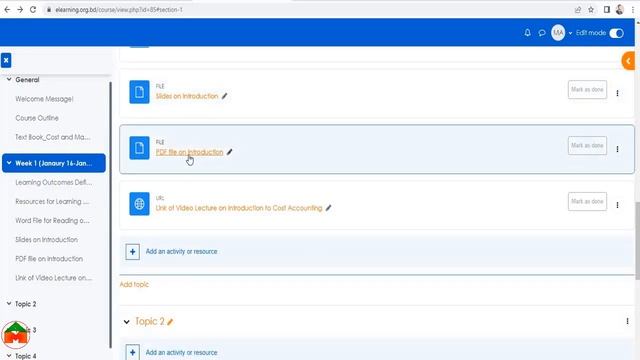The width and height of the screenshot is (640, 360).
Task: Click plus icon under Week 1 activities
Action: pyautogui.click(x=133, y=252)
